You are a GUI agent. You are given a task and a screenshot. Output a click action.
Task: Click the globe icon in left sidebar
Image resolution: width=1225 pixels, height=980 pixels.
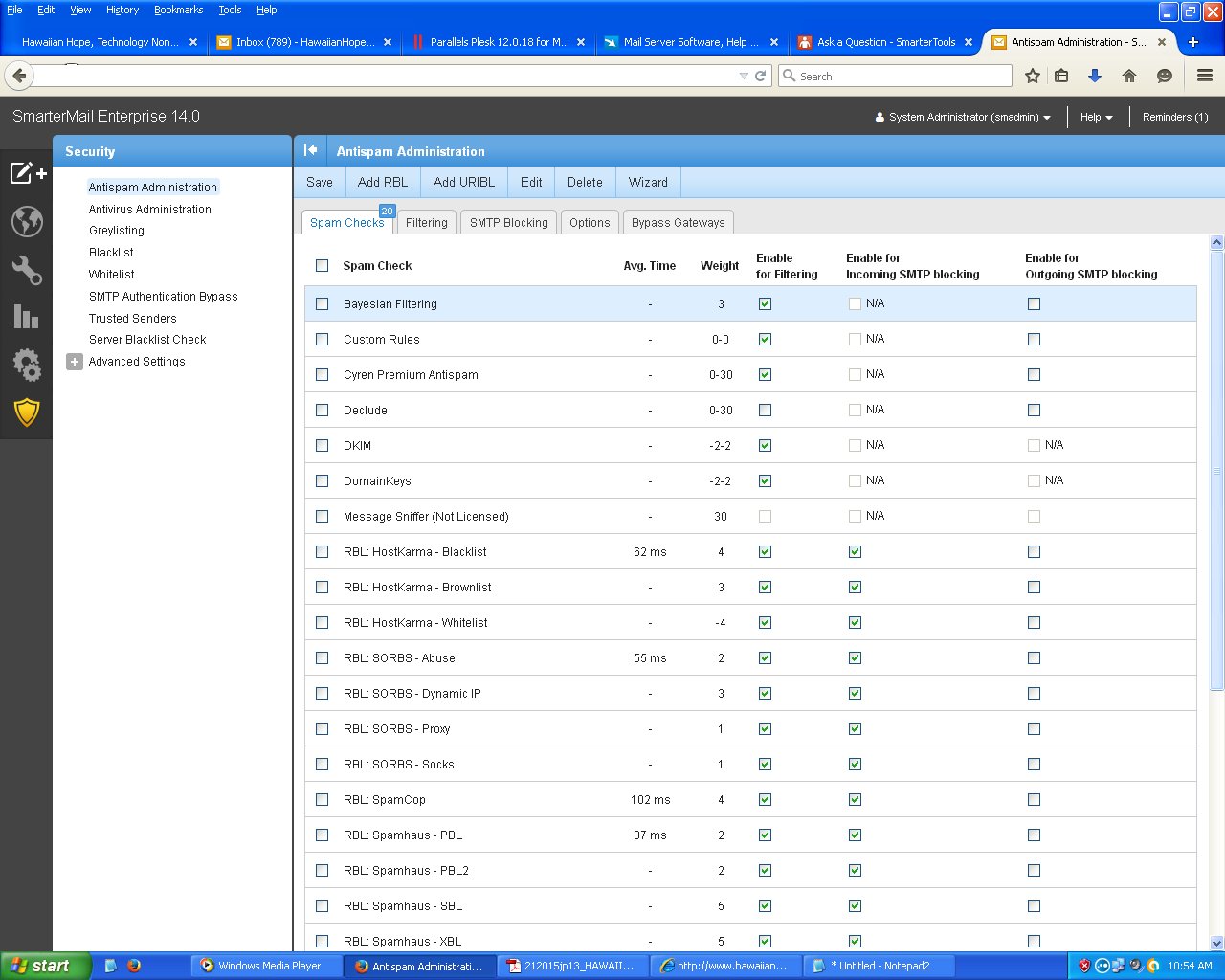tap(27, 221)
